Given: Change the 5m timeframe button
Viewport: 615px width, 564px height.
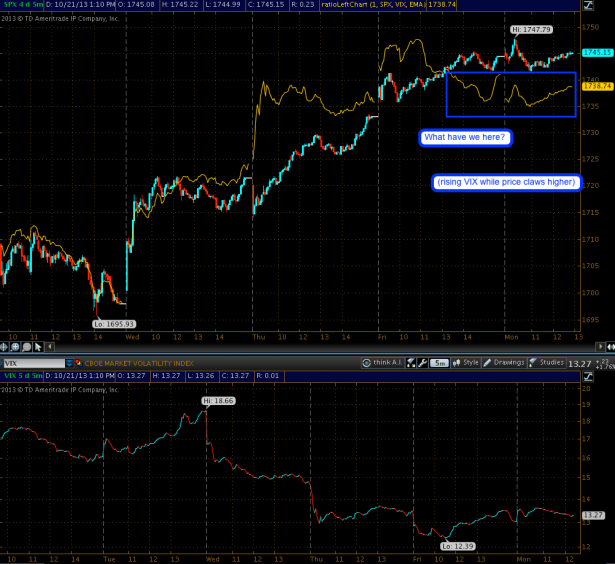Looking at the screenshot, I should click(x=439, y=363).
